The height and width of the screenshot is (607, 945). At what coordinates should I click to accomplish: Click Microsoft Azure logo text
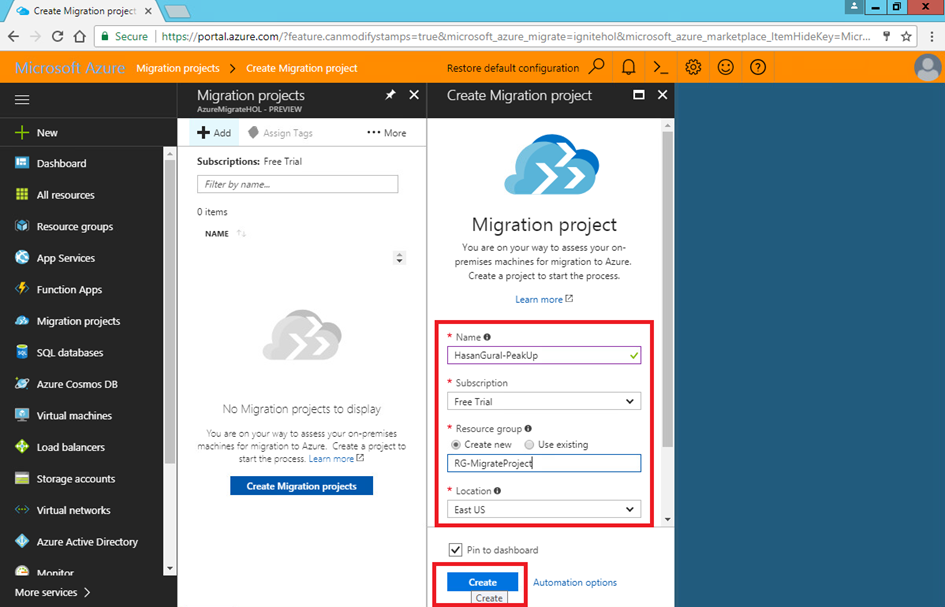click(x=70, y=68)
